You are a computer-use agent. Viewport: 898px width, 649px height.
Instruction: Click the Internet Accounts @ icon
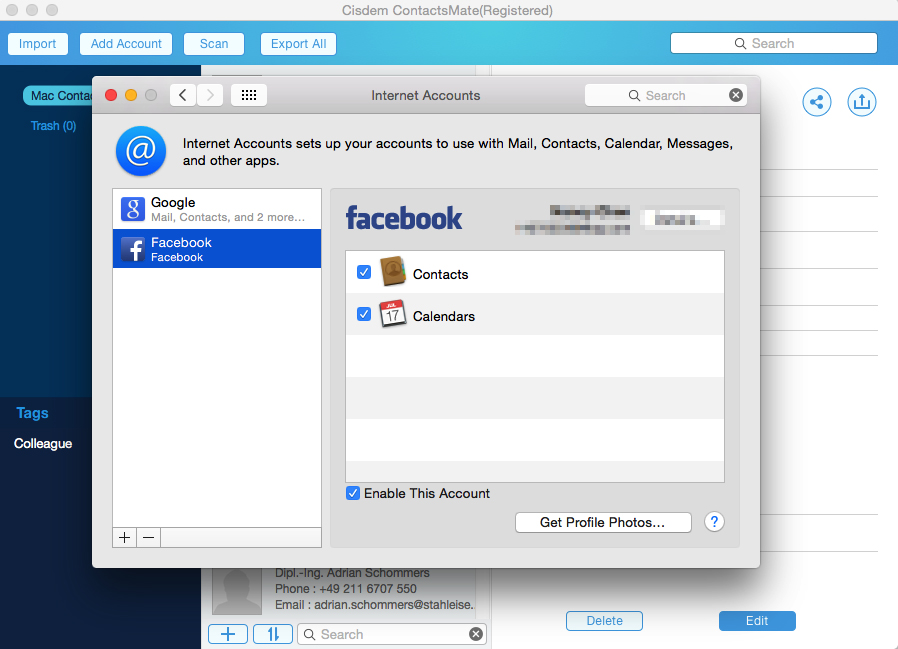[141, 151]
